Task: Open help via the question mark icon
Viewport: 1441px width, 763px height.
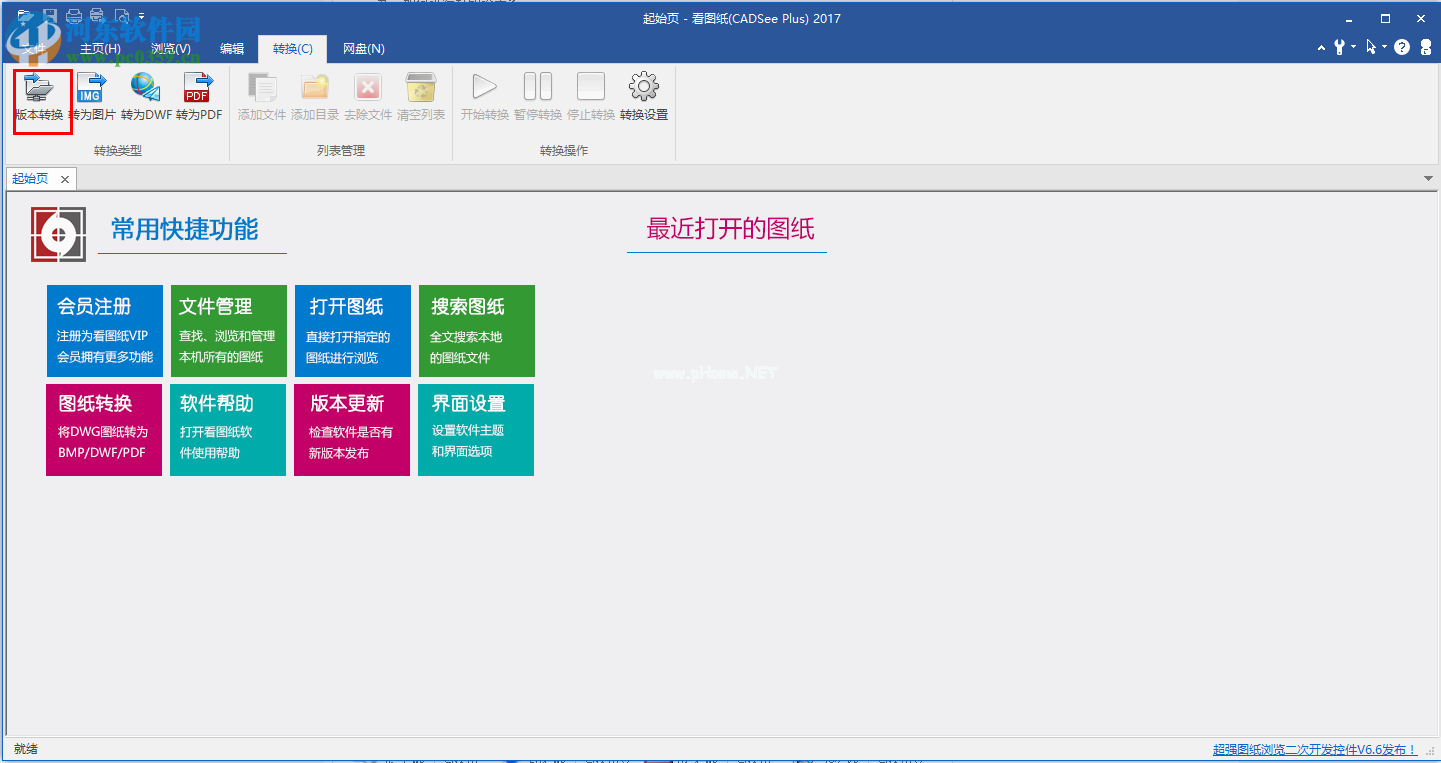Action: click(x=1402, y=47)
